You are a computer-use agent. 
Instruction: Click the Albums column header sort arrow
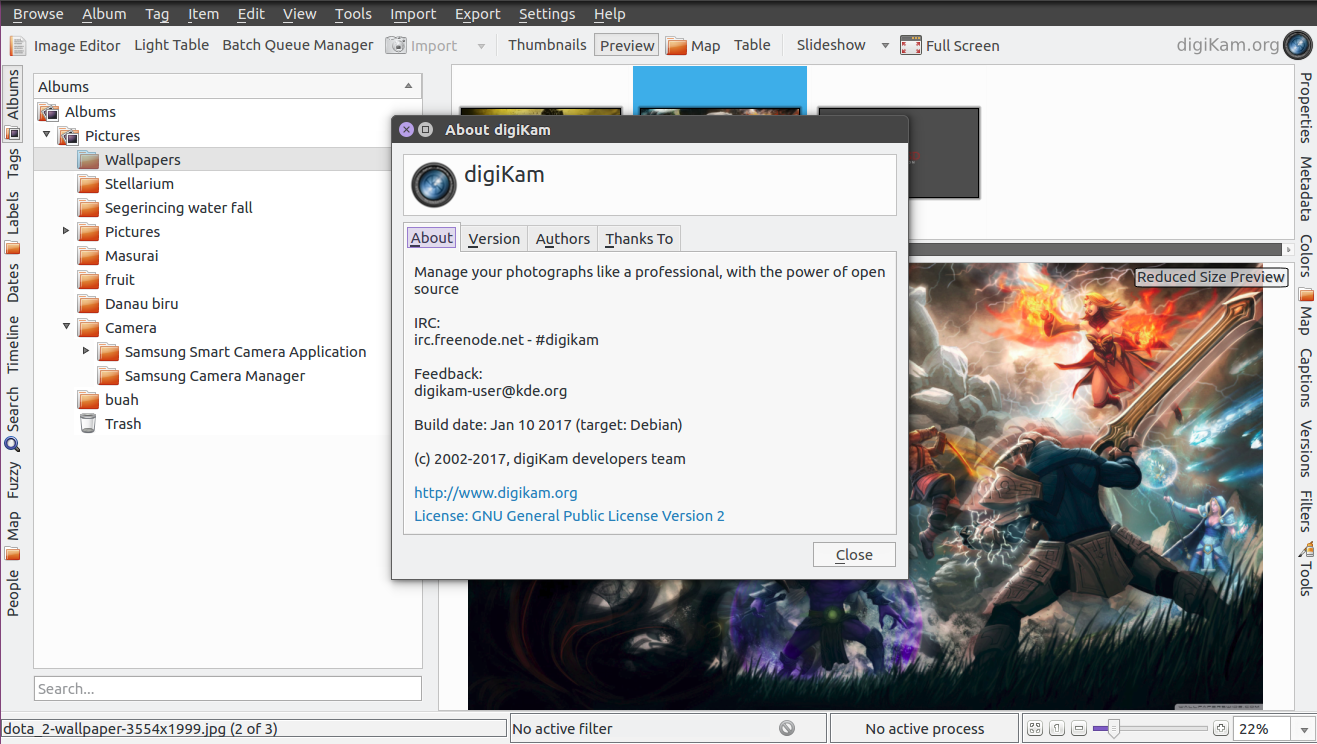pyautogui.click(x=408, y=87)
